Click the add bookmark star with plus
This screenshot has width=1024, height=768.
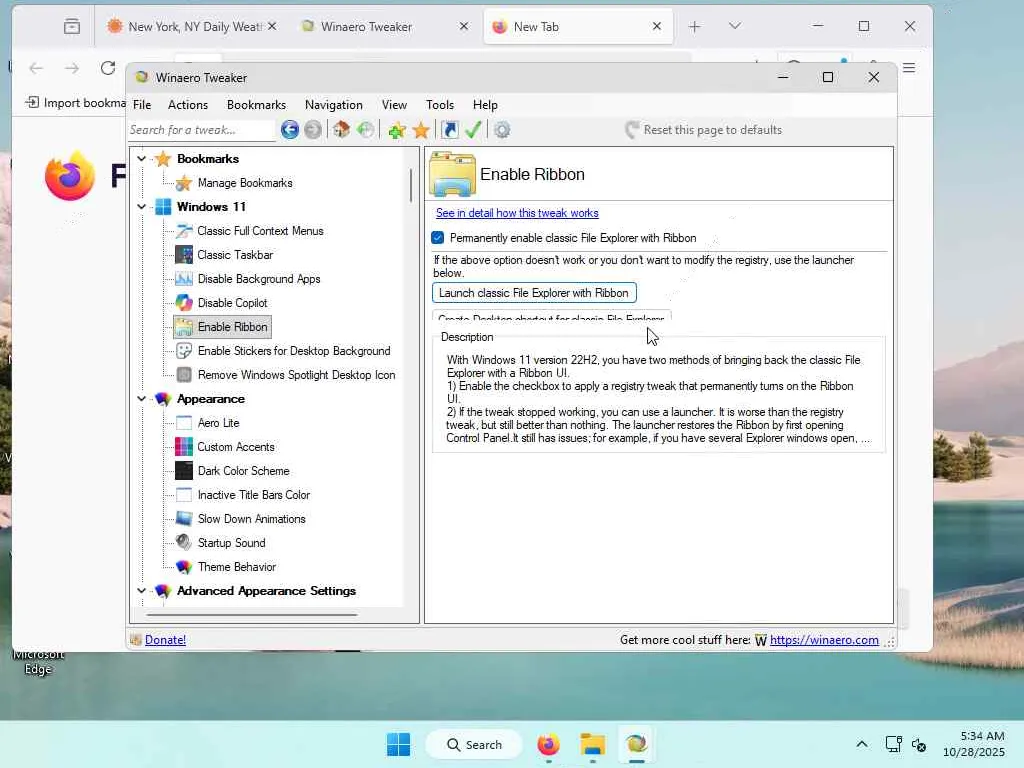(x=396, y=130)
